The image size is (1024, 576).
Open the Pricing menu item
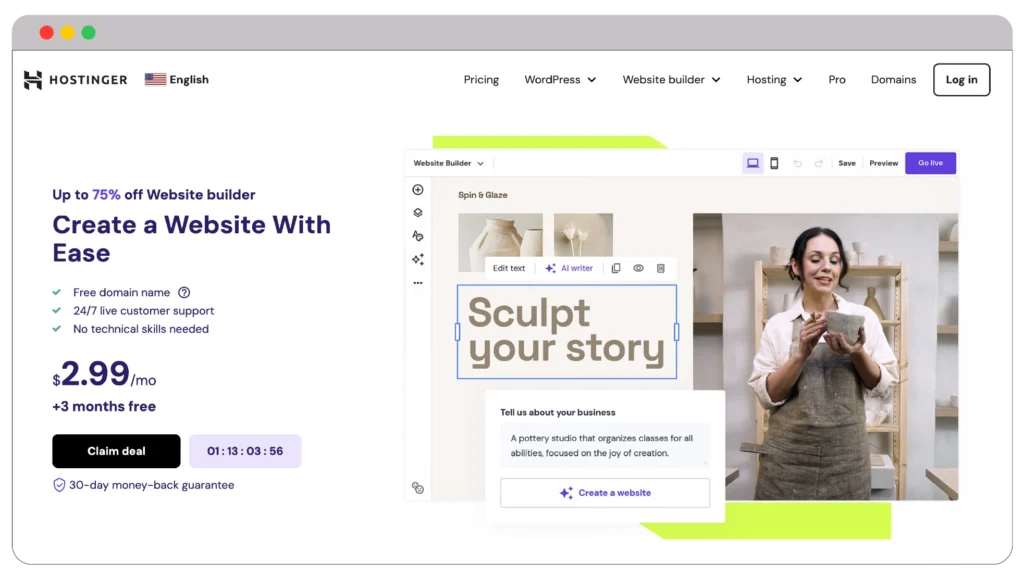tap(481, 80)
